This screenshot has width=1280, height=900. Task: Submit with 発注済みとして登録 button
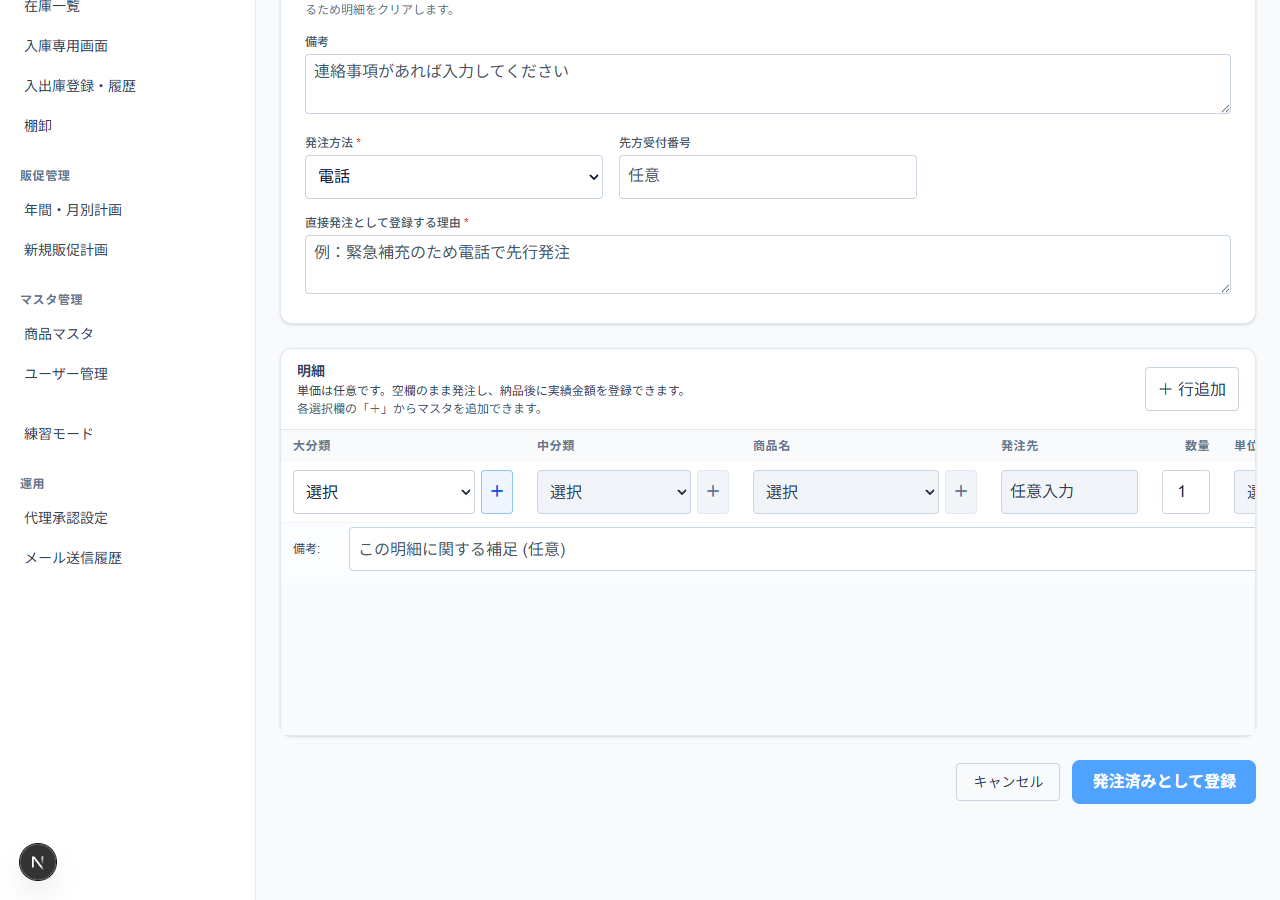point(1164,782)
